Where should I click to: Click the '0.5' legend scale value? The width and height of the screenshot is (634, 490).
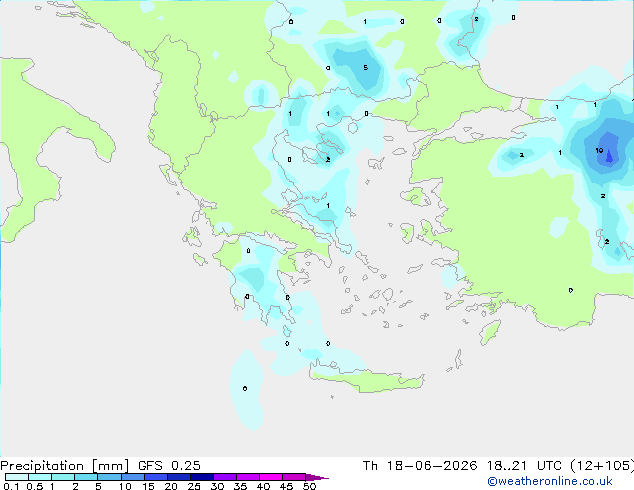coord(35,486)
